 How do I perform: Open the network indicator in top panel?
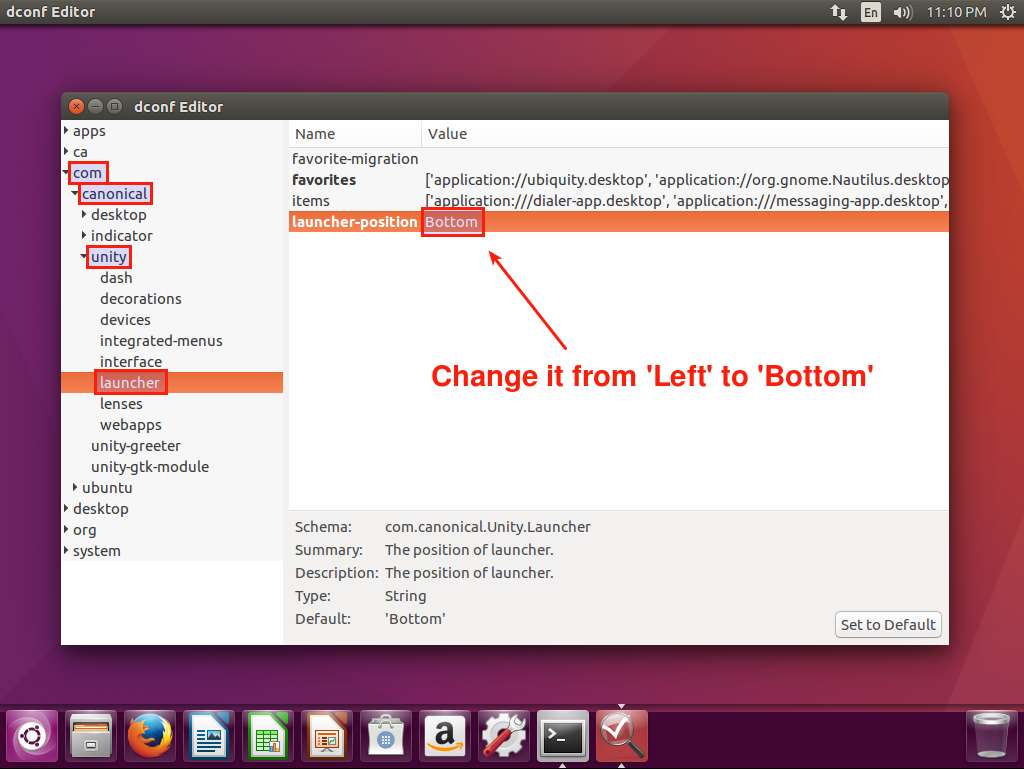pyautogui.click(x=839, y=12)
